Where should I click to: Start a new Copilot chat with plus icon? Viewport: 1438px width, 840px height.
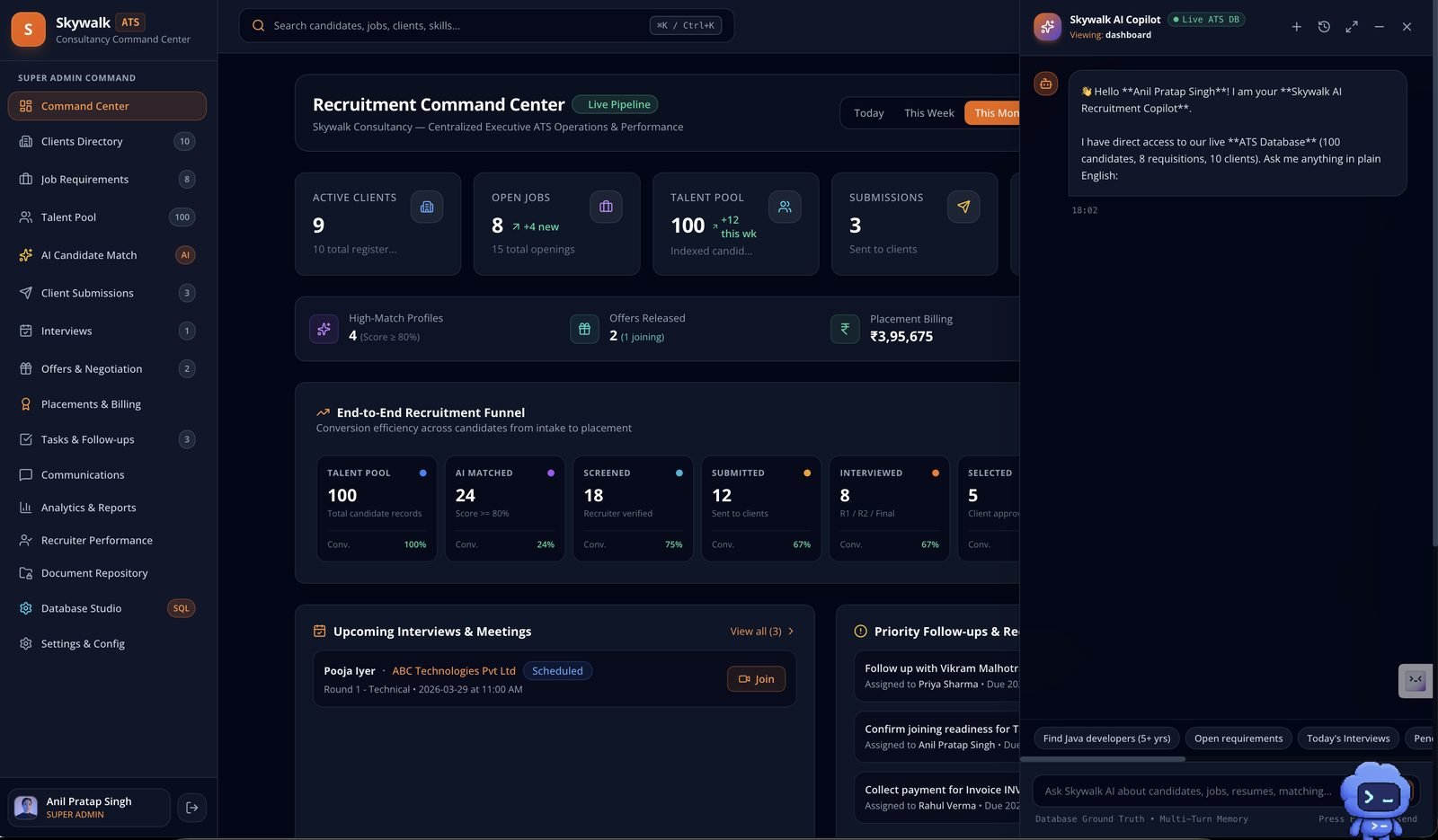point(1296,27)
